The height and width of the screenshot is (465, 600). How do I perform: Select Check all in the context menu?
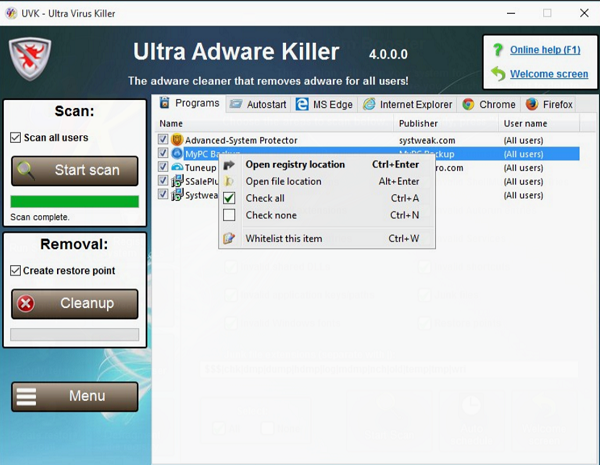click(327, 198)
